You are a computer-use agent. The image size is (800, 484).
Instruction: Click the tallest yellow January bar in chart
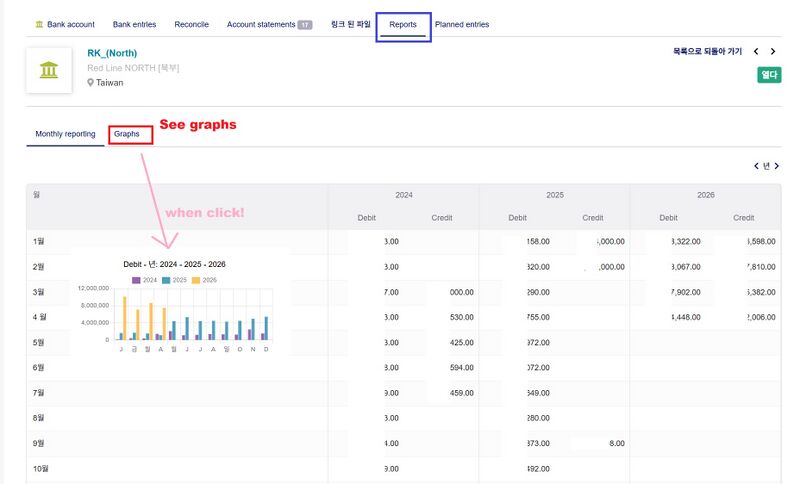click(124, 318)
